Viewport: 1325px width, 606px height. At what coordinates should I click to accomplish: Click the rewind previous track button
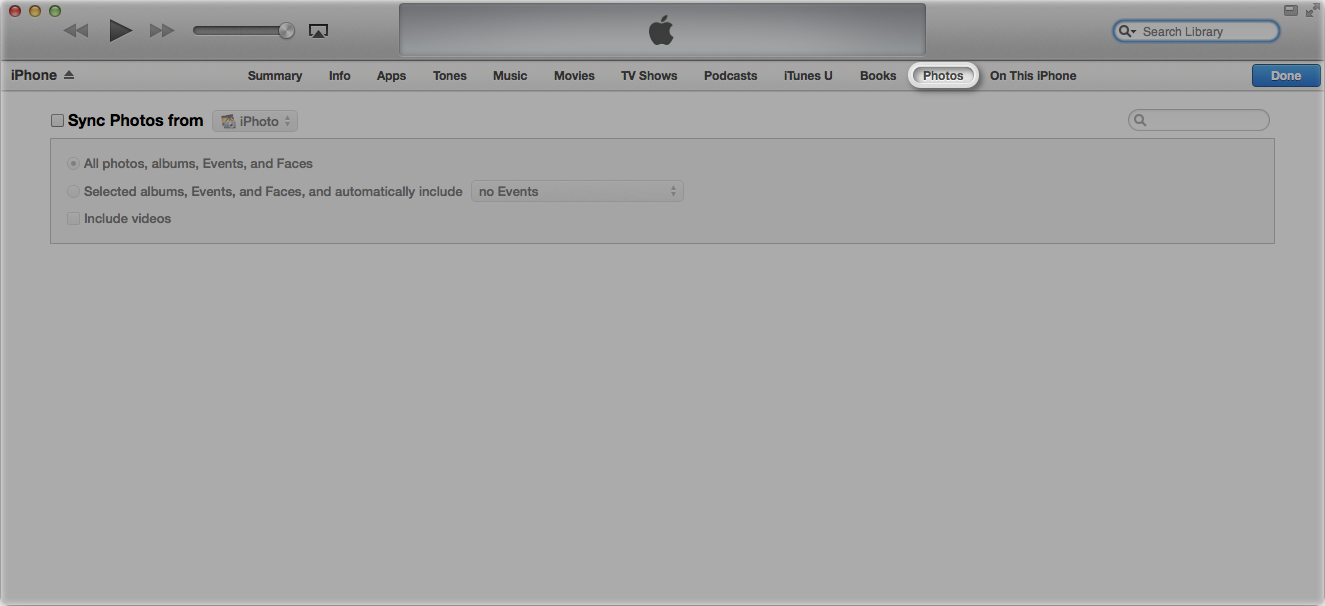pos(76,31)
